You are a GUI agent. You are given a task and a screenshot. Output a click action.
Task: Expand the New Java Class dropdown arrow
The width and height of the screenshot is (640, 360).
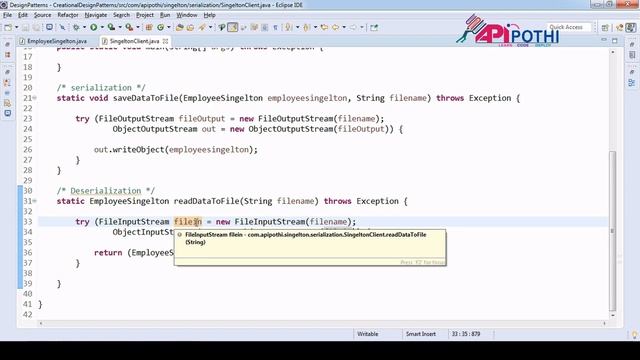coord(169,27)
